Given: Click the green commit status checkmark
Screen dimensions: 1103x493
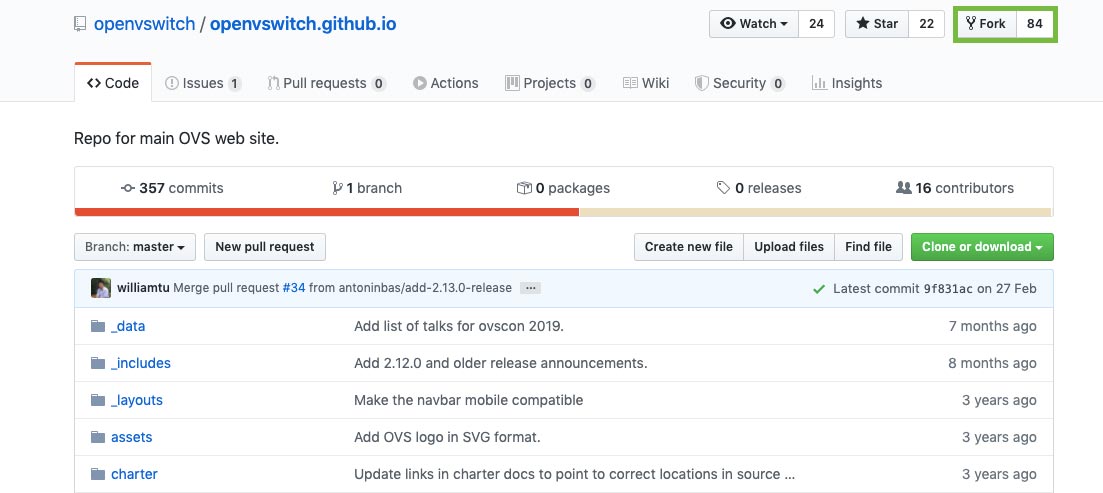Looking at the screenshot, I should 820,289.
